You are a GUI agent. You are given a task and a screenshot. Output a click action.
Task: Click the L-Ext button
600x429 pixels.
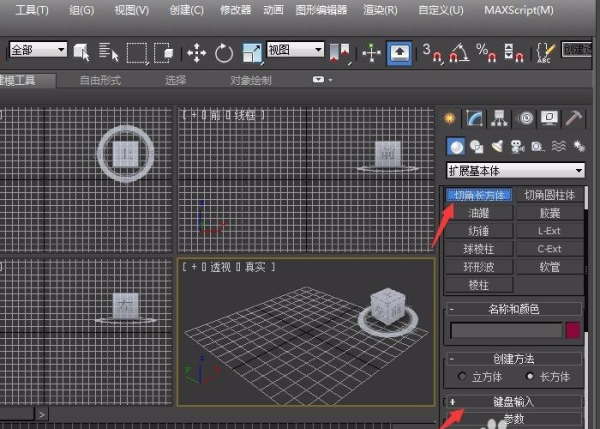(549, 231)
